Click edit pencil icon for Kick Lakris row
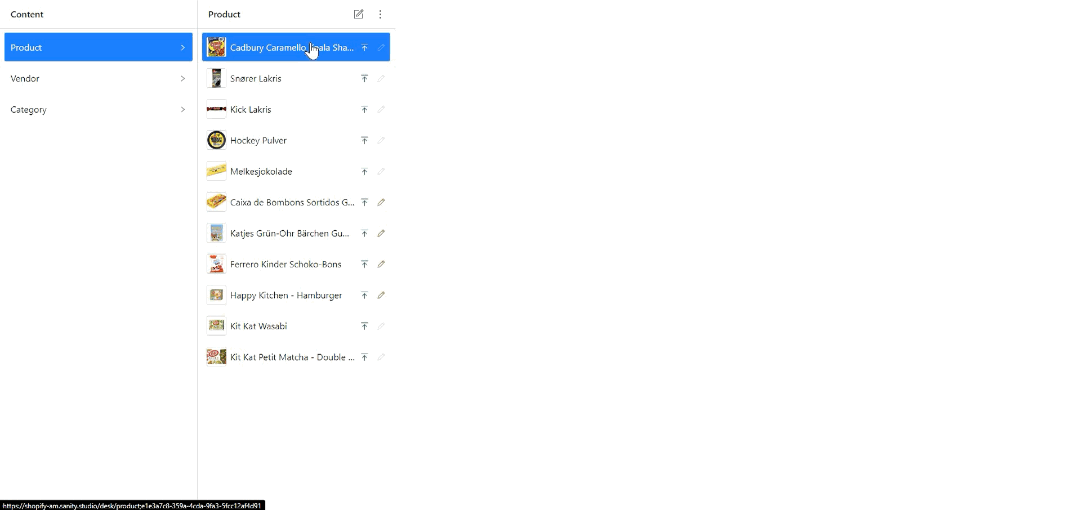 click(x=381, y=110)
